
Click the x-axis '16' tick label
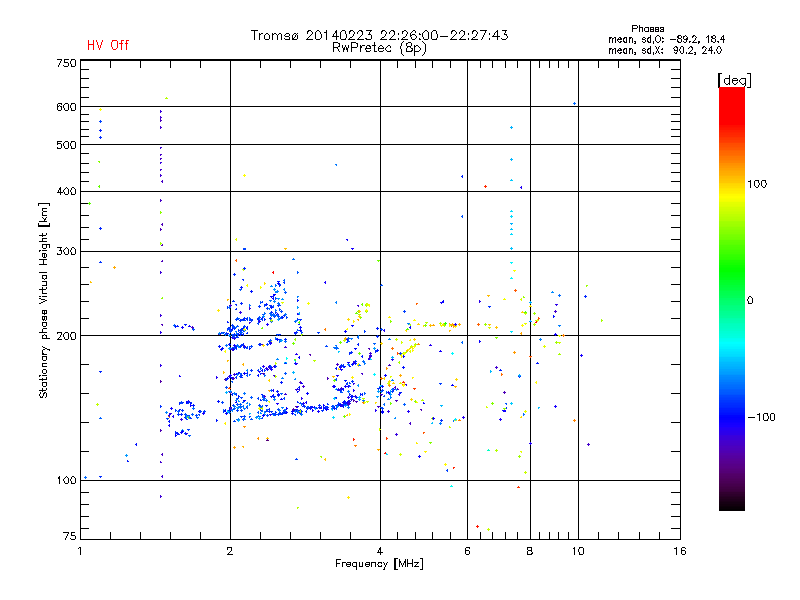point(680,551)
